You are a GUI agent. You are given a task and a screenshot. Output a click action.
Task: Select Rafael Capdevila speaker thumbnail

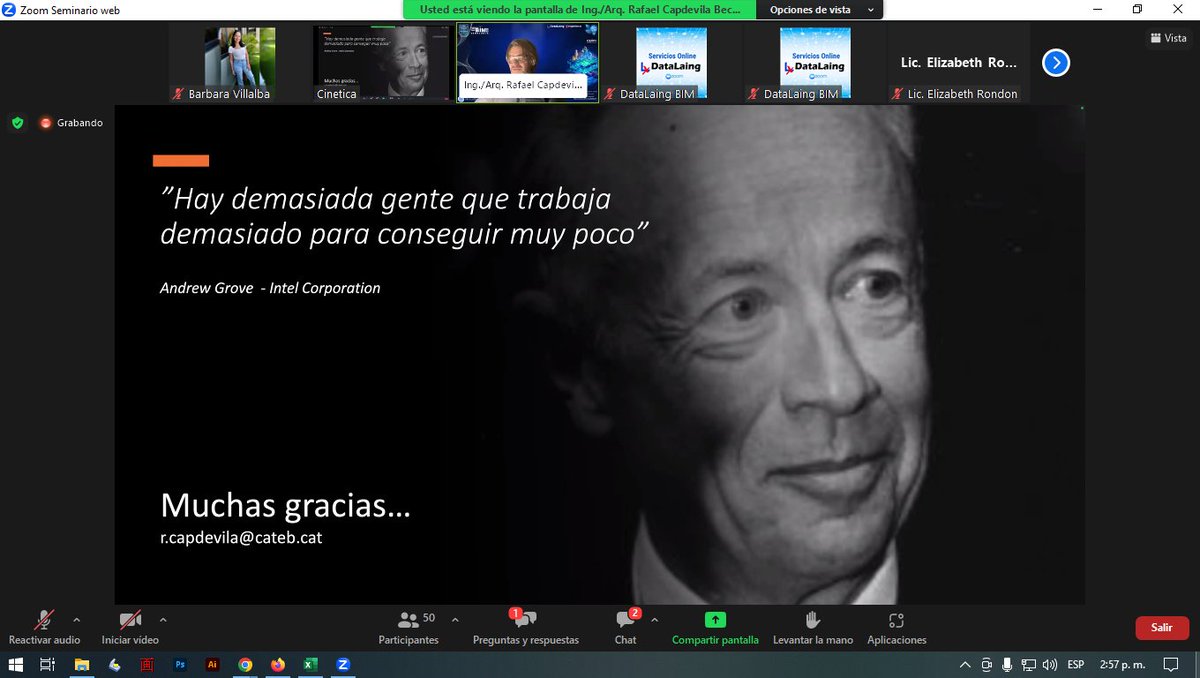(x=528, y=63)
